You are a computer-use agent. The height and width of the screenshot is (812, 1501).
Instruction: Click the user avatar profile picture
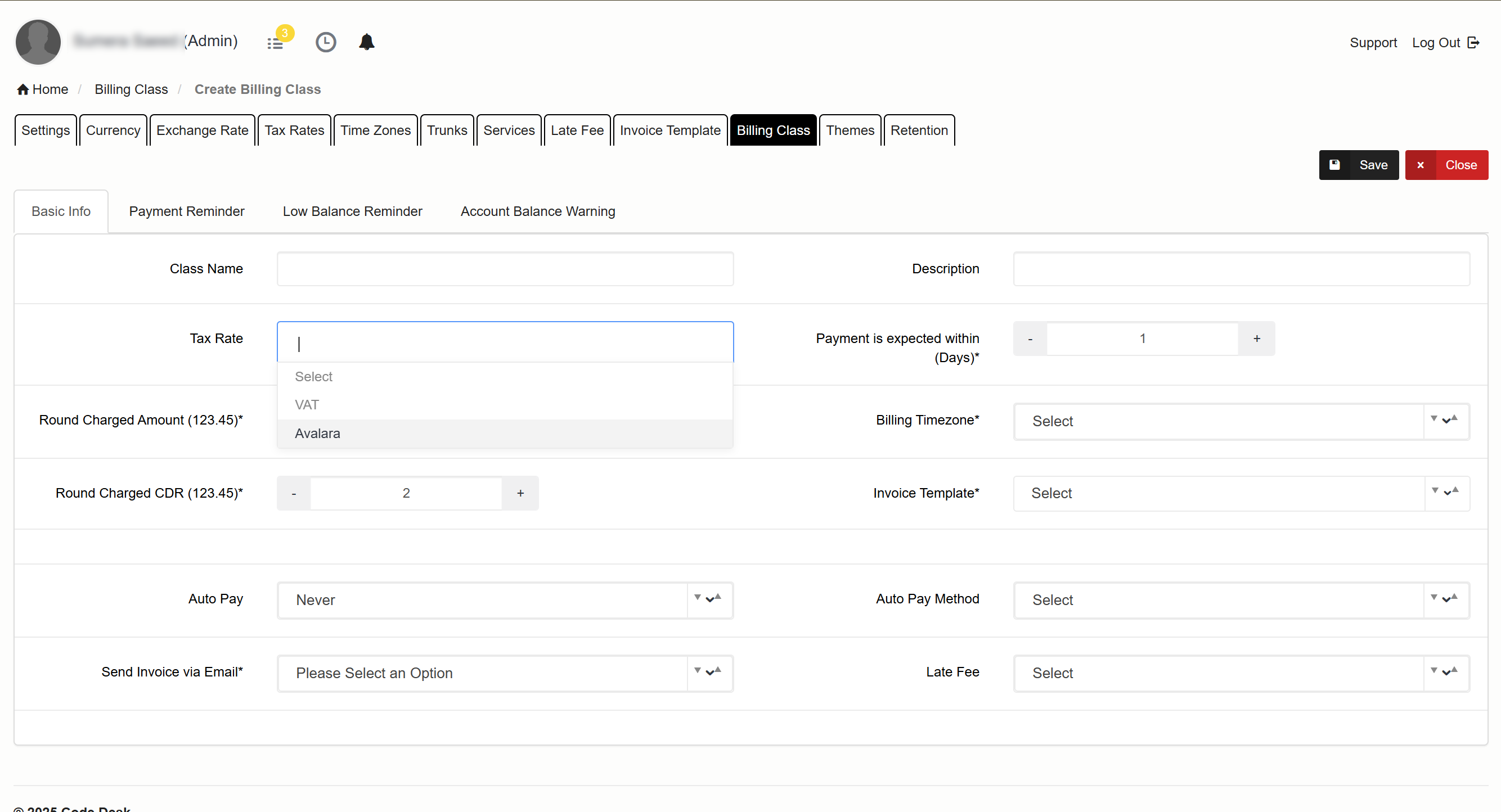(x=38, y=42)
